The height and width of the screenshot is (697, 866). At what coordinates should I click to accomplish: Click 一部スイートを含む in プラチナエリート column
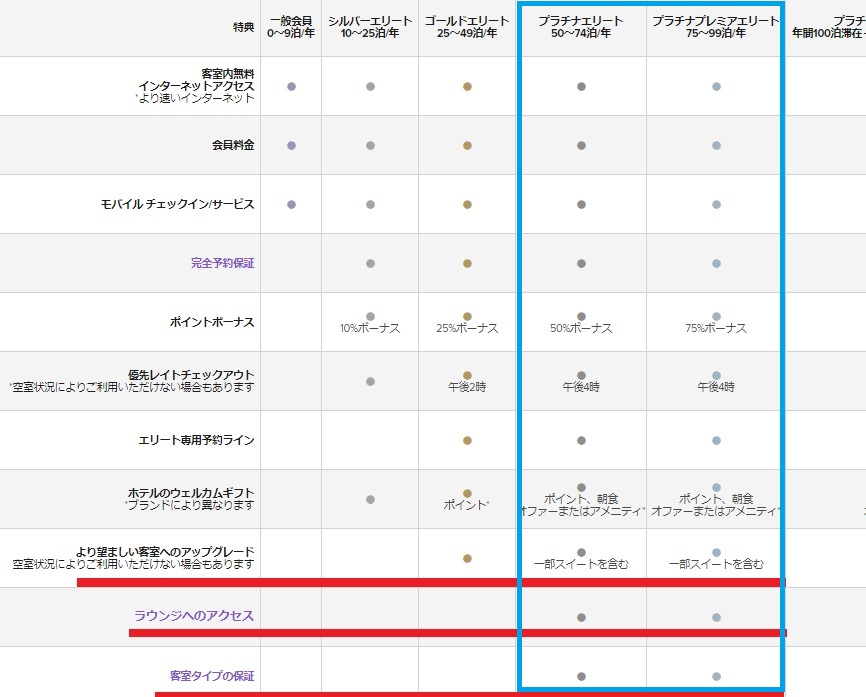(x=581, y=564)
